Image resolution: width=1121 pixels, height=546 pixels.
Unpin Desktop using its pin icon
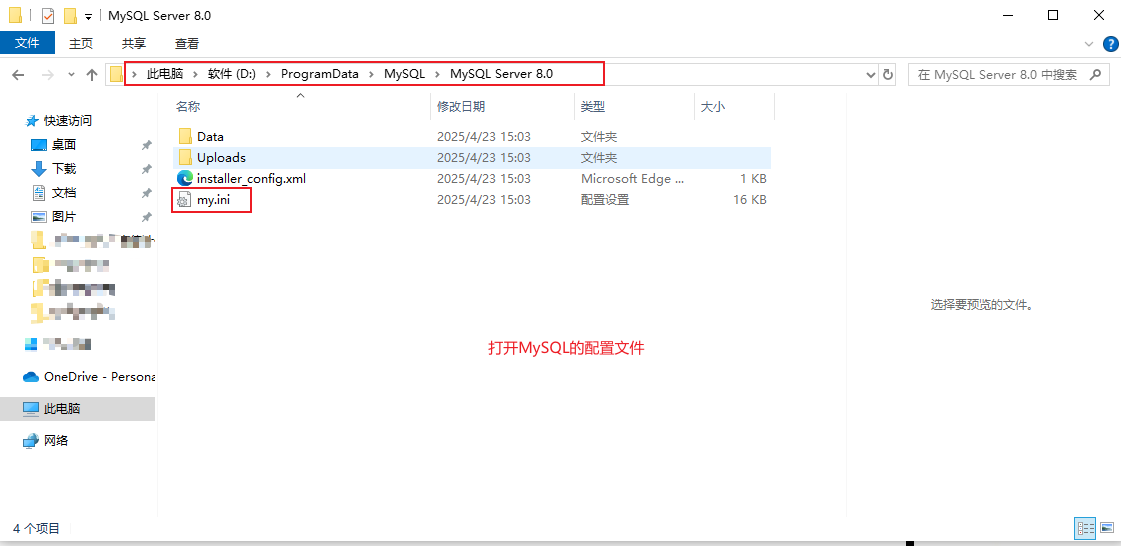[x=146, y=145]
